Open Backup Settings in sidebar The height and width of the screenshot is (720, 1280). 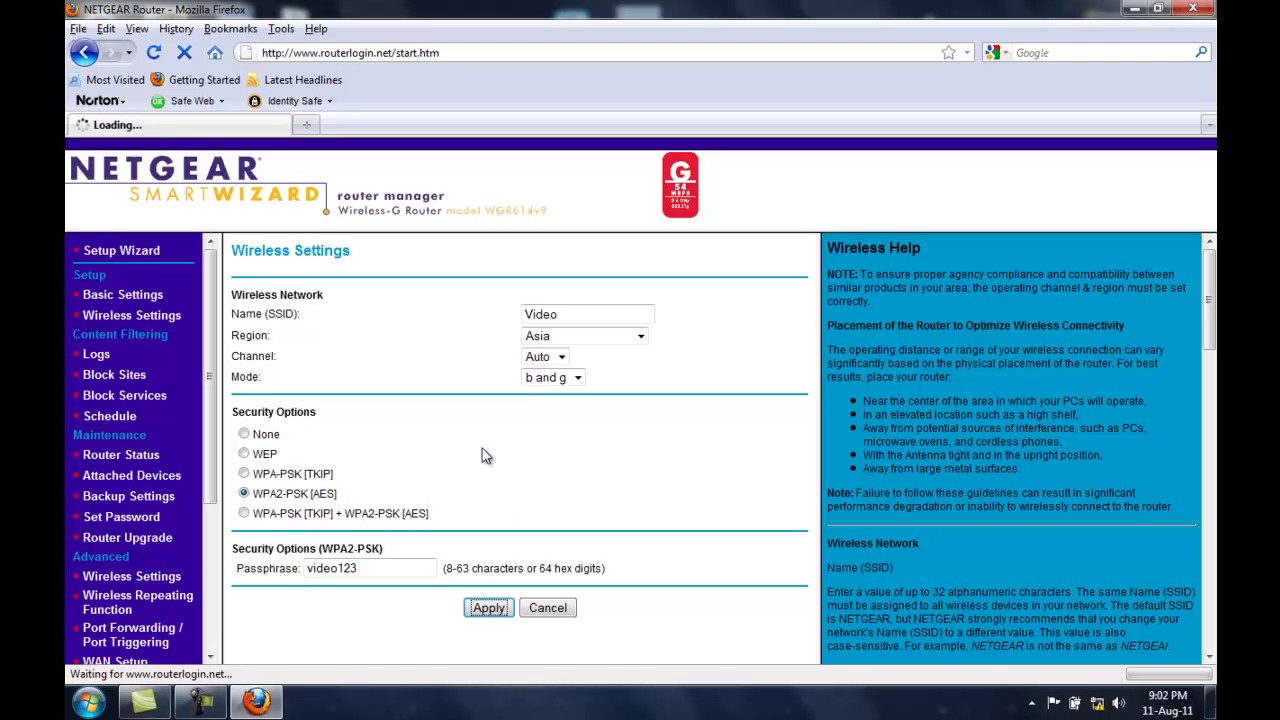tap(128, 496)
